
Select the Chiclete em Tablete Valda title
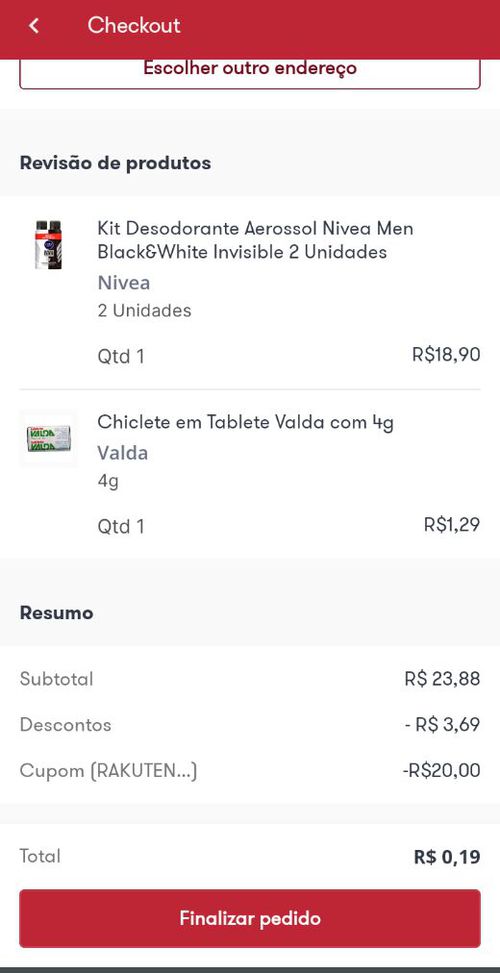246,423
